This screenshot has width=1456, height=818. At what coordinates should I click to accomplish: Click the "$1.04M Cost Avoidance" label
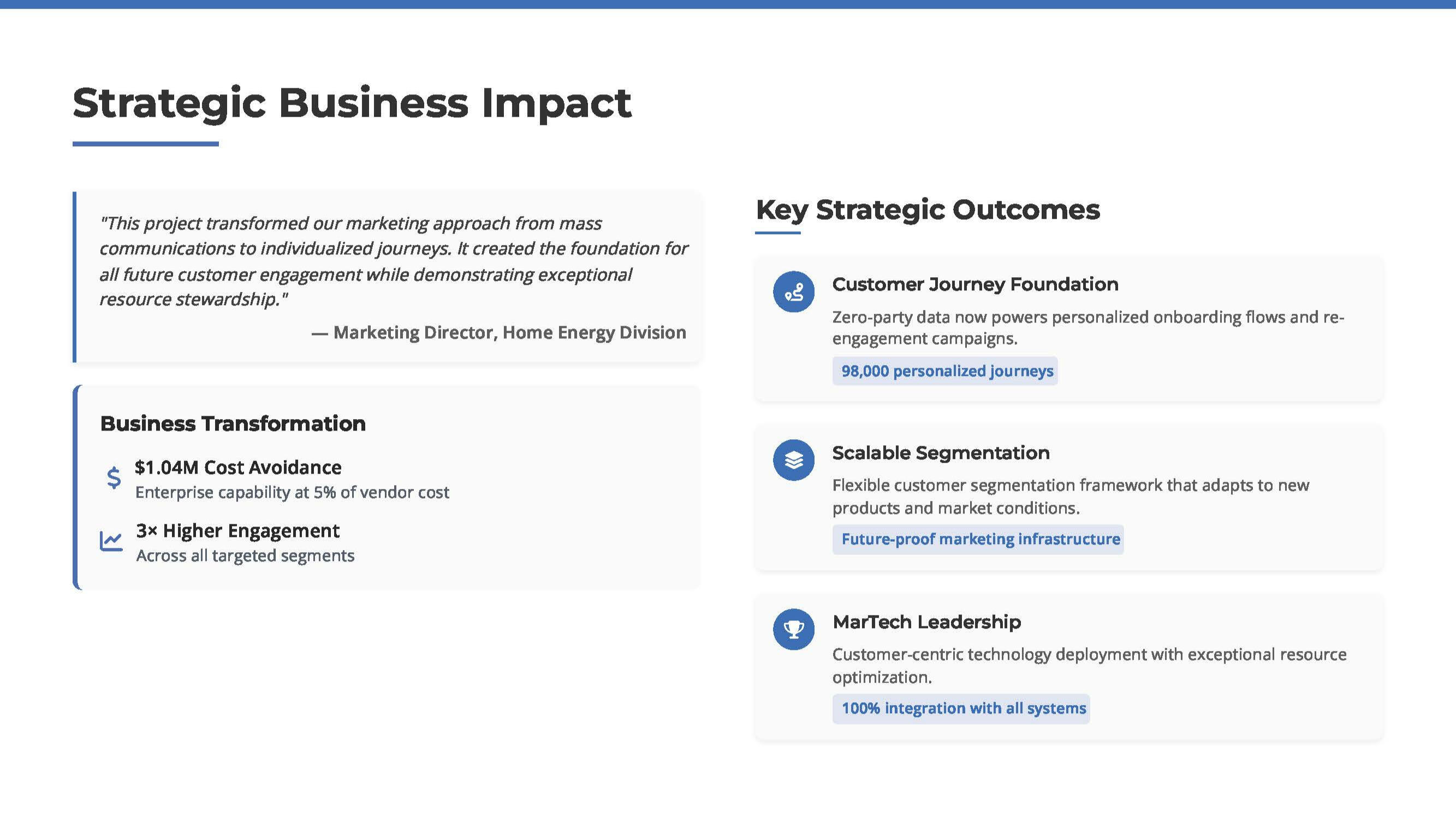238,467
